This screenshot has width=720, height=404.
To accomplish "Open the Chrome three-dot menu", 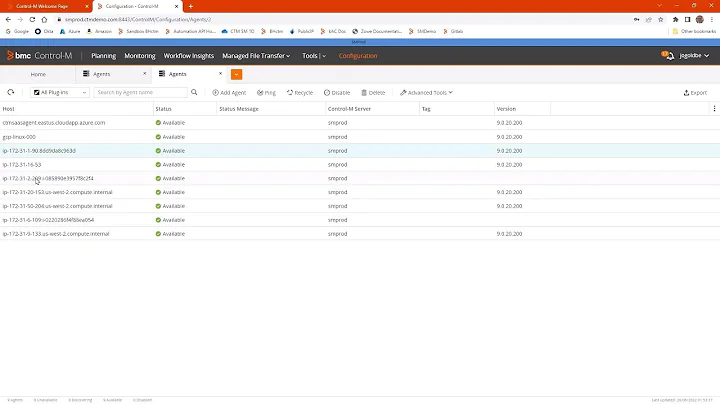I will (x=712, y=19).
